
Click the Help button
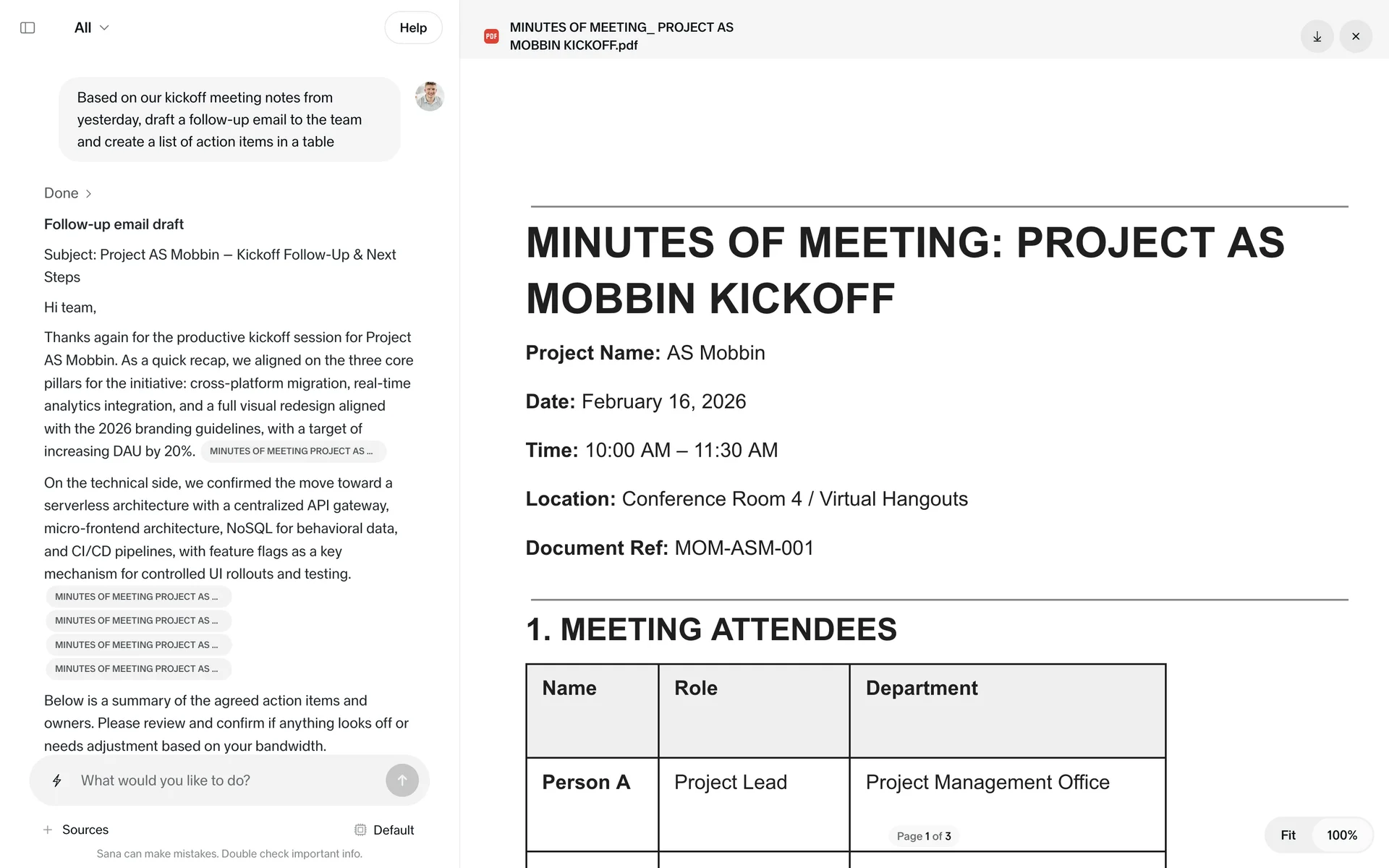[x=413, y=27]
